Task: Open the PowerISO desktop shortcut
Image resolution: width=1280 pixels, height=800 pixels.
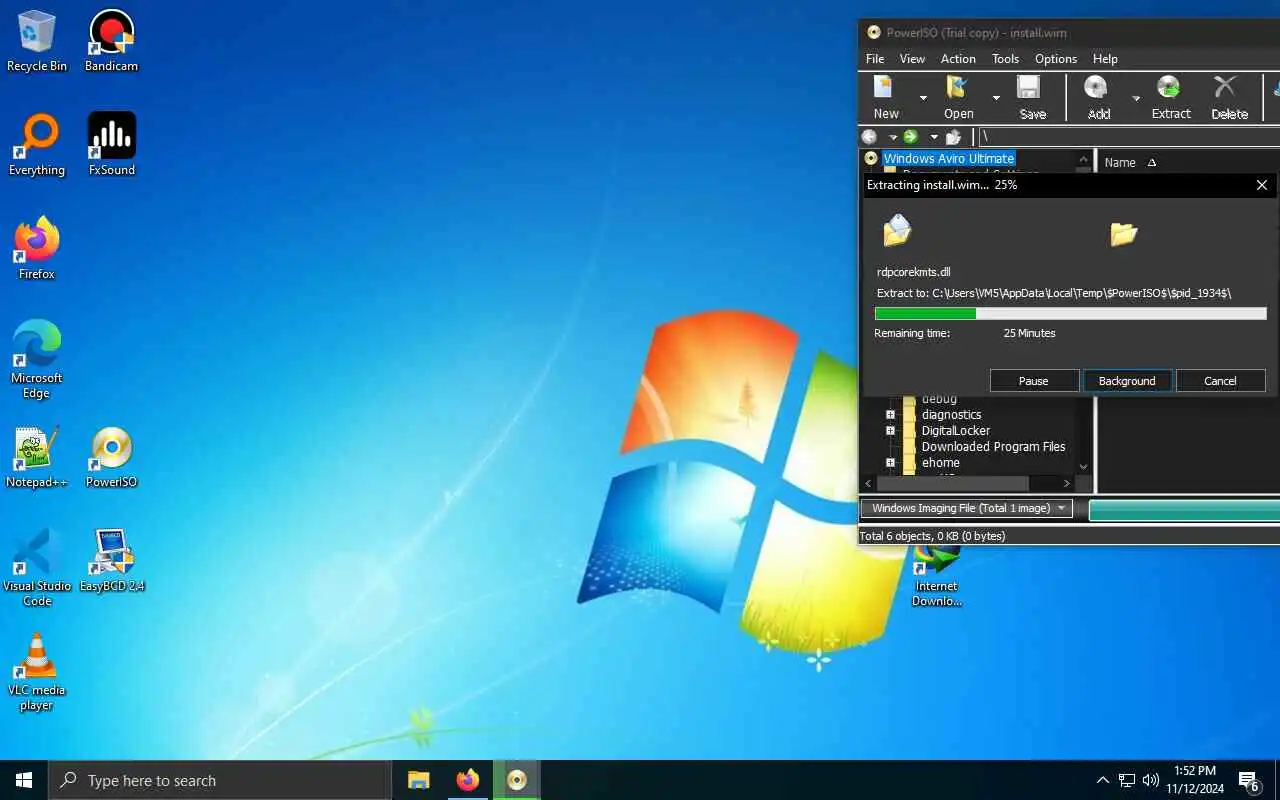Action: (111, 457)
